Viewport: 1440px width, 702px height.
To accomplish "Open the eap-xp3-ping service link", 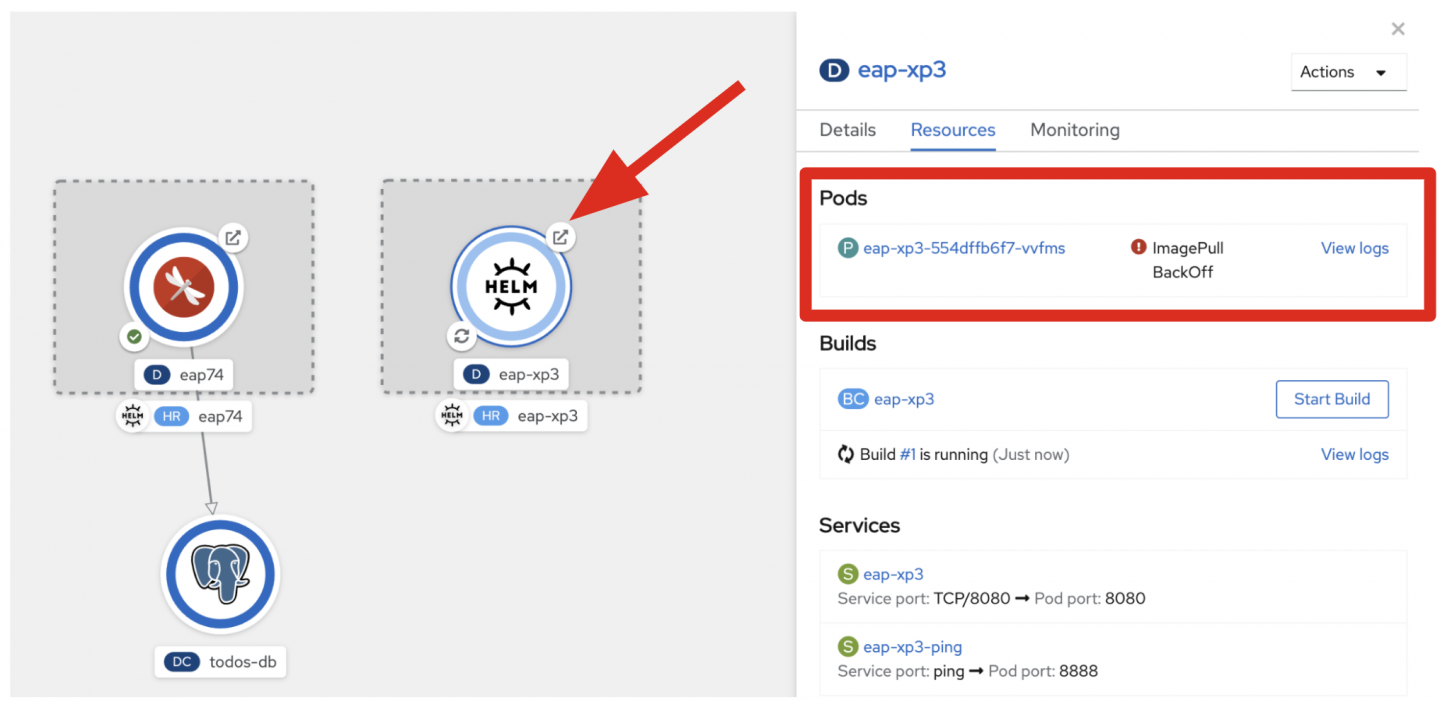I will point(912,647).
